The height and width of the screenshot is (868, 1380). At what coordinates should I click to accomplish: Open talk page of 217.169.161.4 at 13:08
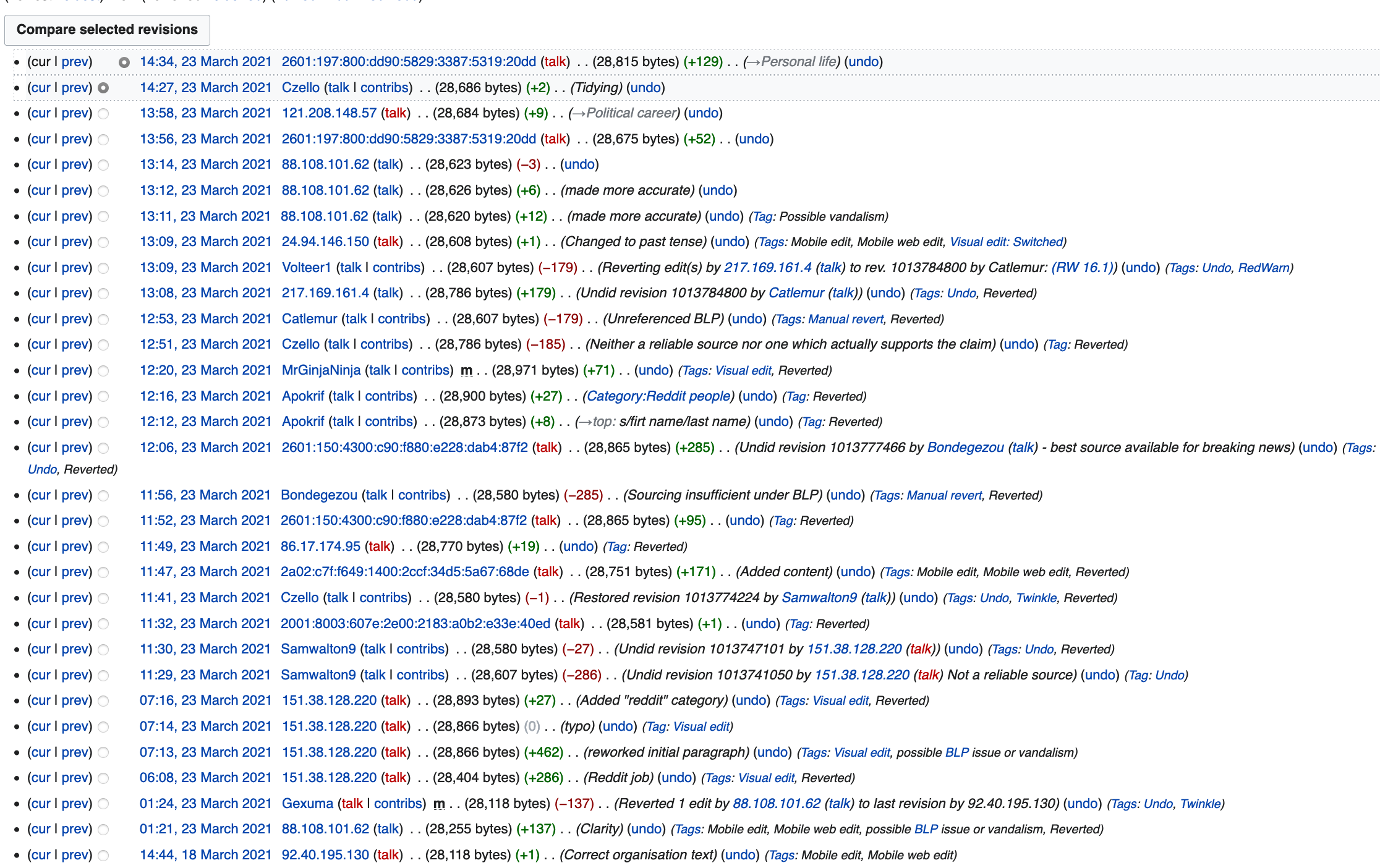pos(388,293)
